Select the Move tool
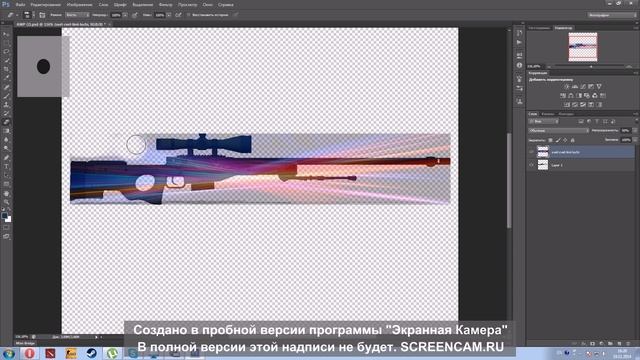Image resolution: width=640 pixels, height=360 pixels. pos(6,34)
